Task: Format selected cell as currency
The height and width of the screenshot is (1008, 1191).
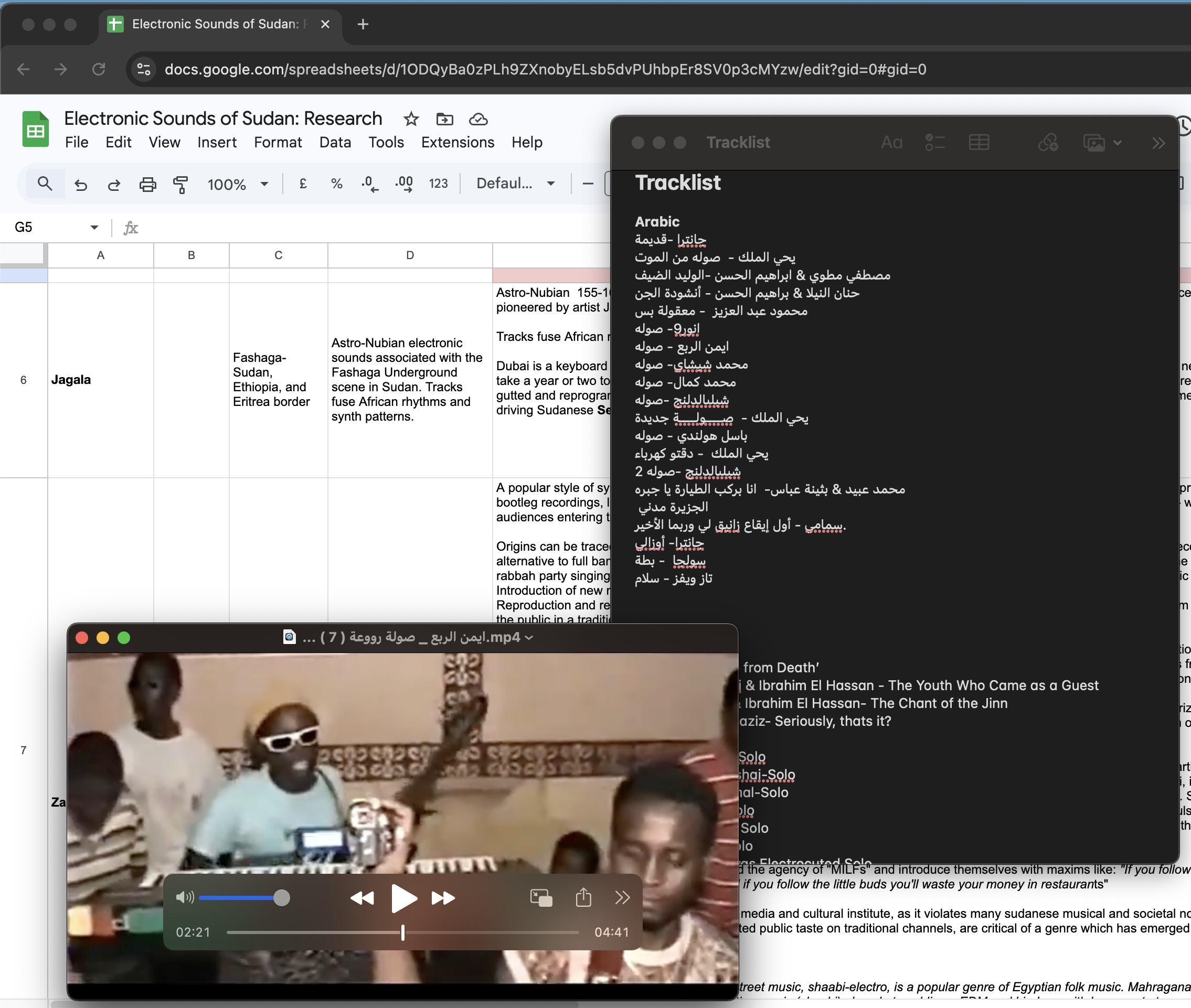Action: (302, 184)
